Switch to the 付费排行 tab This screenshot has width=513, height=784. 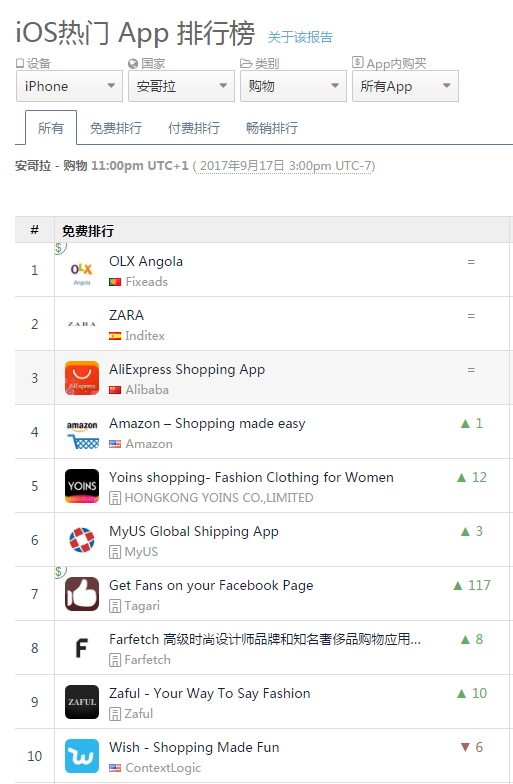click(x=194, y=128)
